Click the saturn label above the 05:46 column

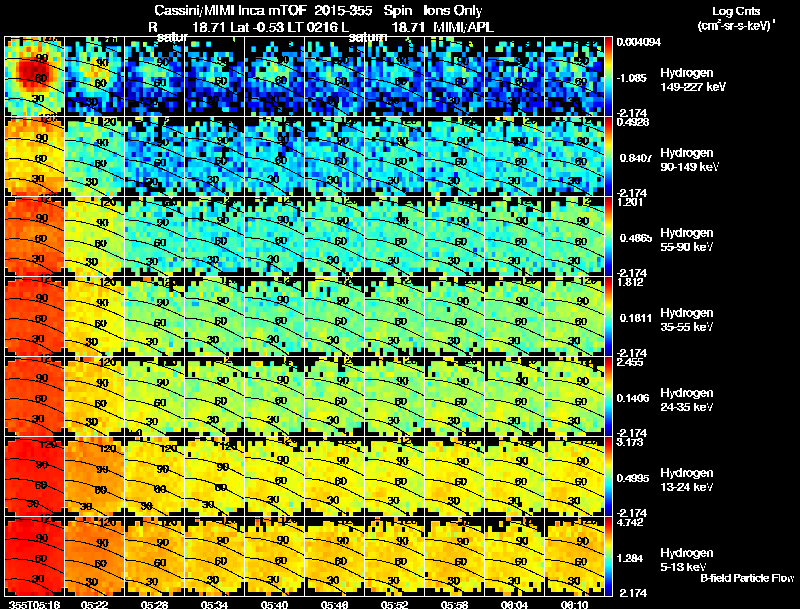pyautogui.click(x=367, y=37)
